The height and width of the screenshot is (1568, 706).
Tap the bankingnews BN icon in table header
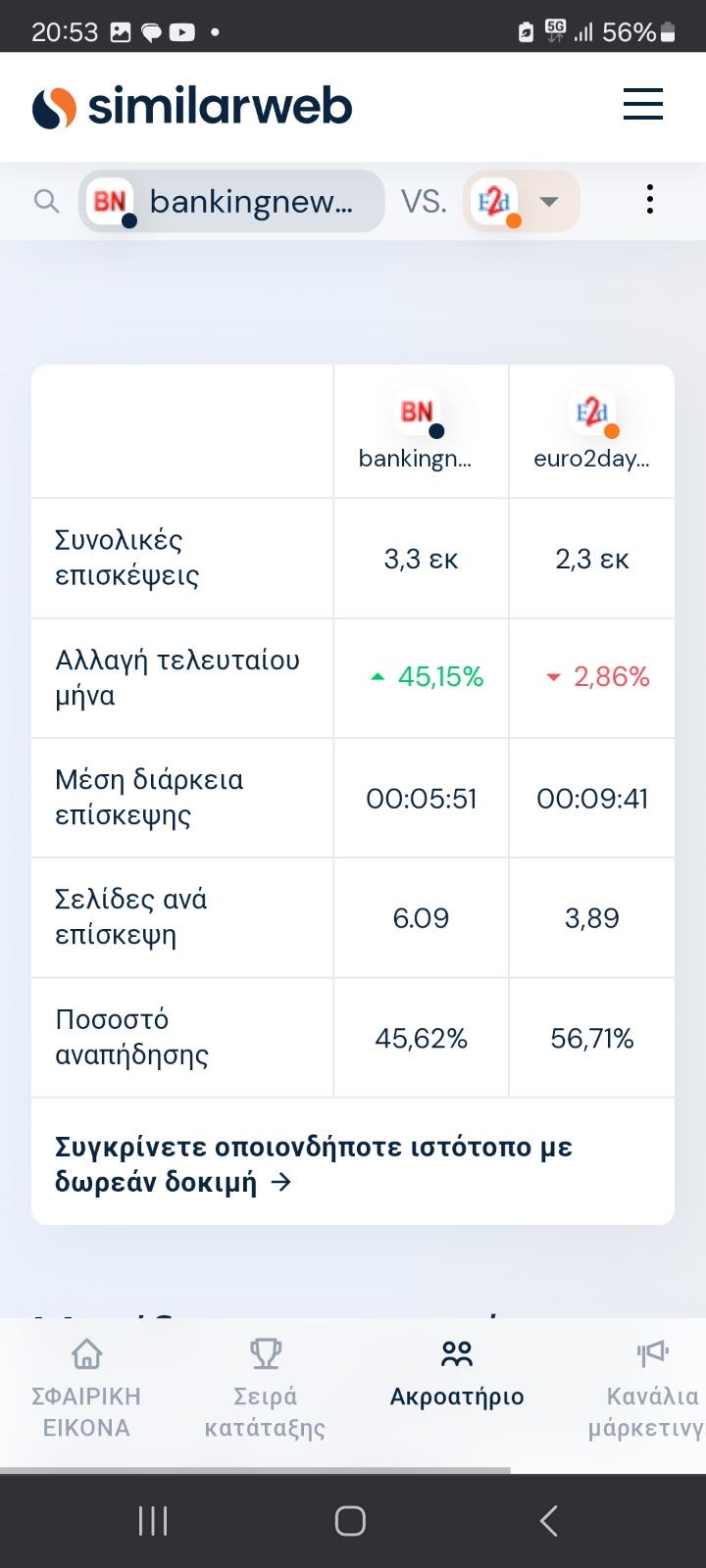[x=419, y=415]
